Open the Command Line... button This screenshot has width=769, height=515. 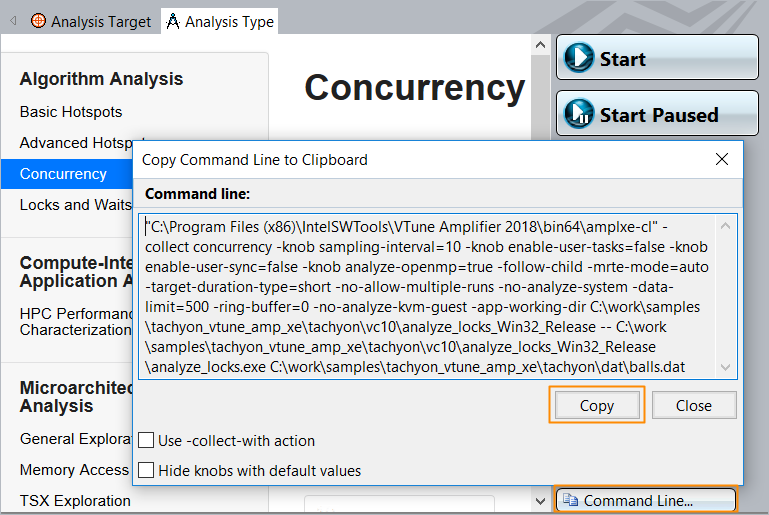pos(645,500)
